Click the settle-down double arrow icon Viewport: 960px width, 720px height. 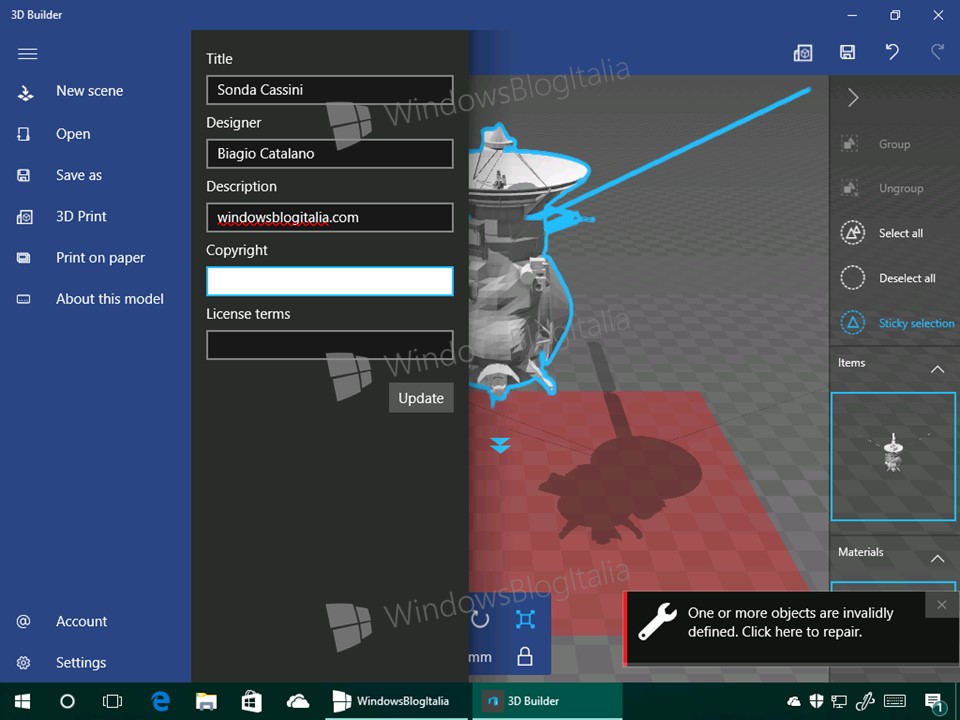(x=500, y=445)
